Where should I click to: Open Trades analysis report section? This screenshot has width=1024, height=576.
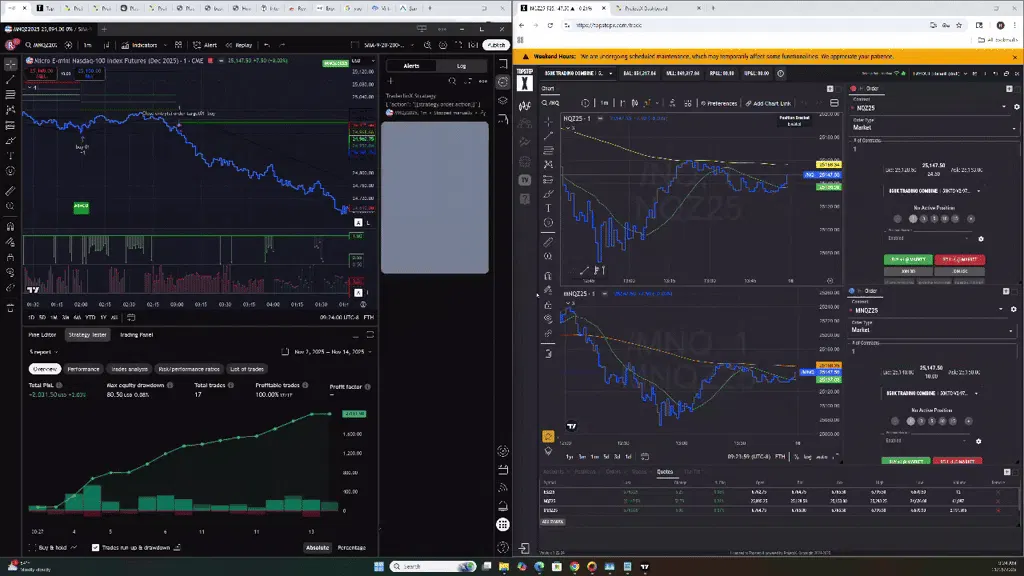pyautogui.click(x=129, y=369)
